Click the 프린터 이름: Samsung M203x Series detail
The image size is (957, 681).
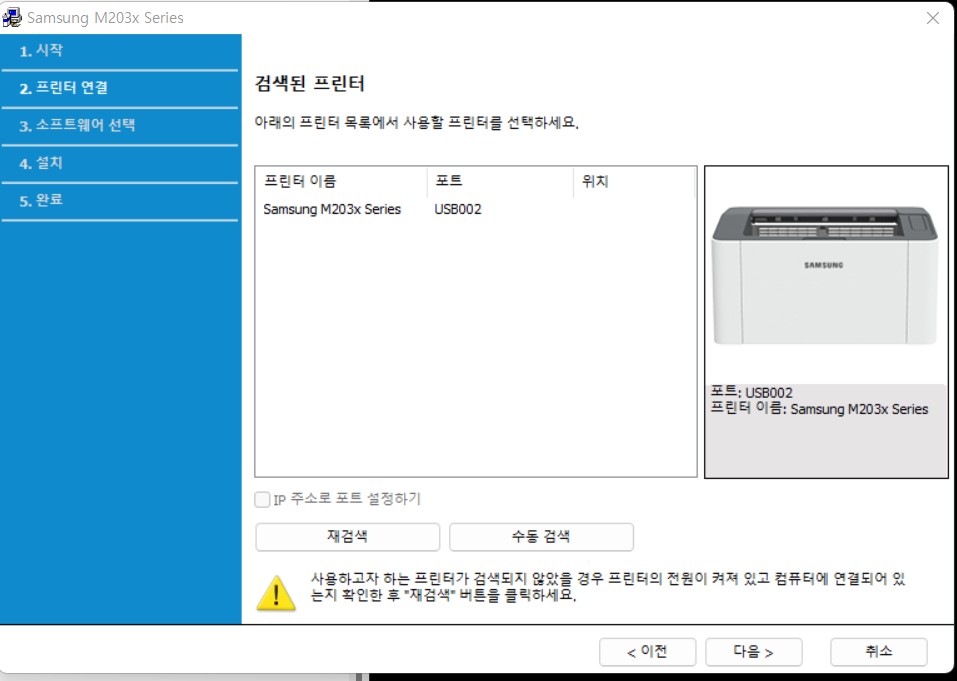(x=819, y=409)
